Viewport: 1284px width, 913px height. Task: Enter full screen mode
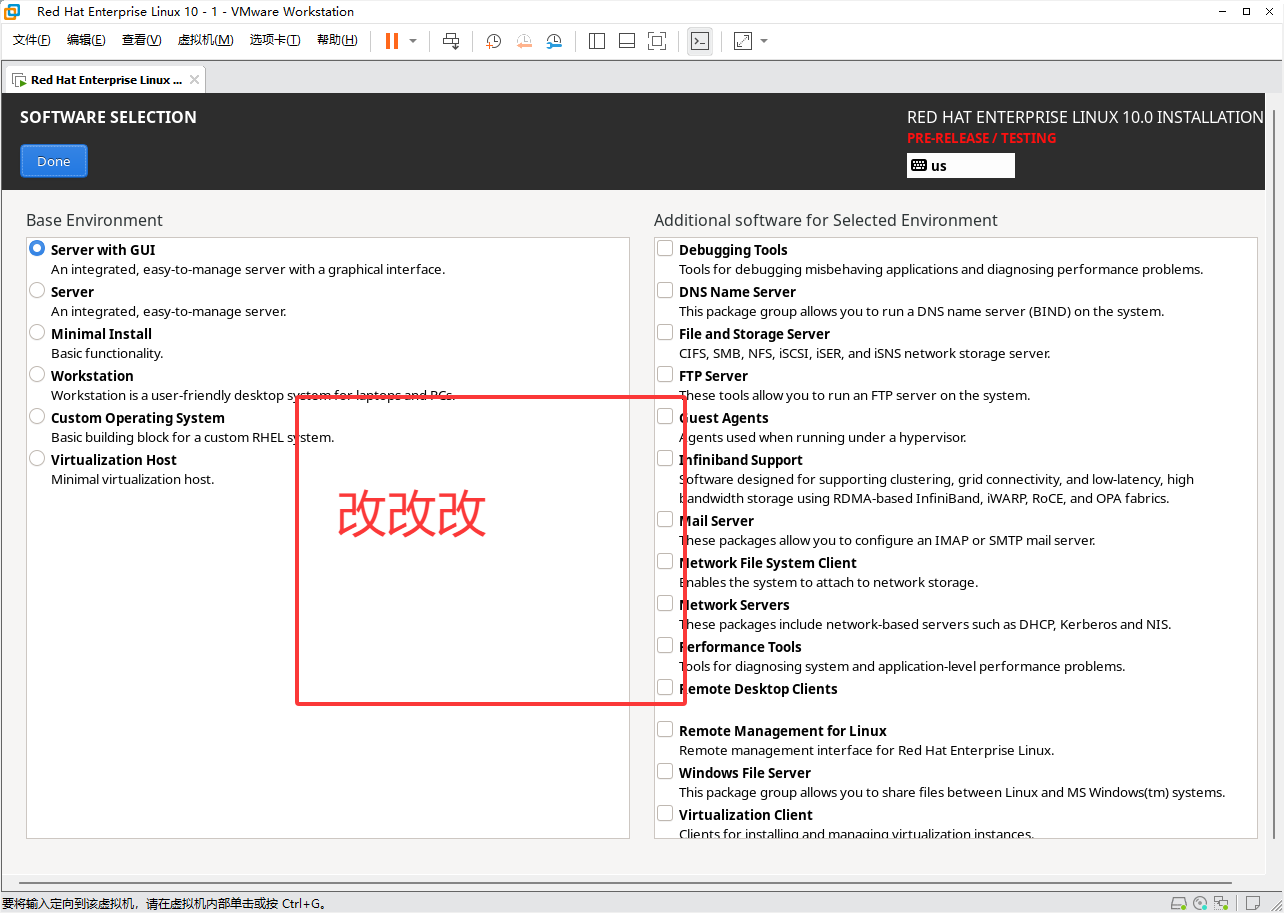(657, 41)
